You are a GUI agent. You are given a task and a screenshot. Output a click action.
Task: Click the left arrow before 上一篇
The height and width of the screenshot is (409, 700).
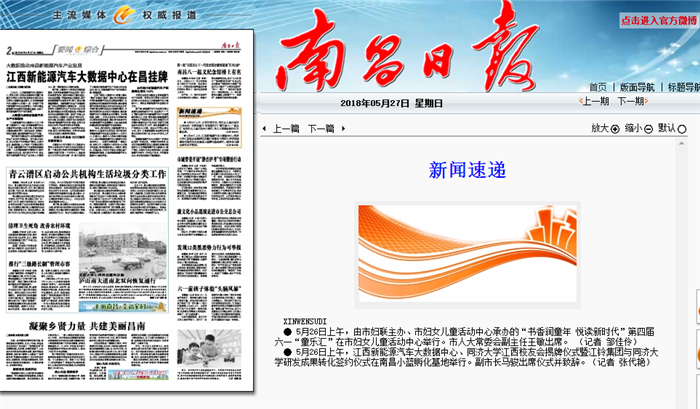pyautogui.click(x=264, y=129)
